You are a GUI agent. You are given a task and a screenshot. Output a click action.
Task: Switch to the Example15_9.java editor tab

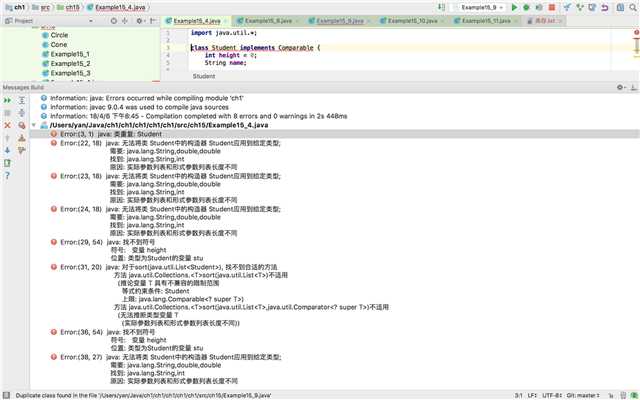tap(340, 21)
